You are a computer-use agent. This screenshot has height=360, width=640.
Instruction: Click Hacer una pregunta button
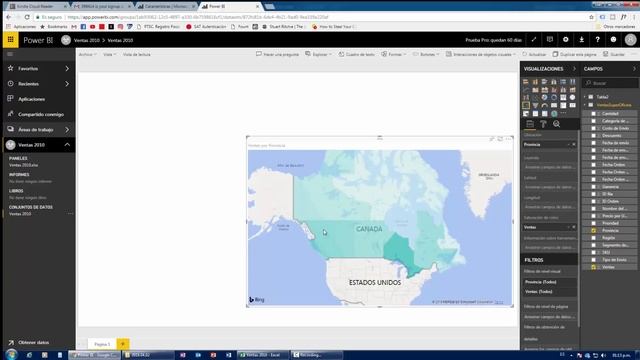pyautogui.click(x=277, y=54)
